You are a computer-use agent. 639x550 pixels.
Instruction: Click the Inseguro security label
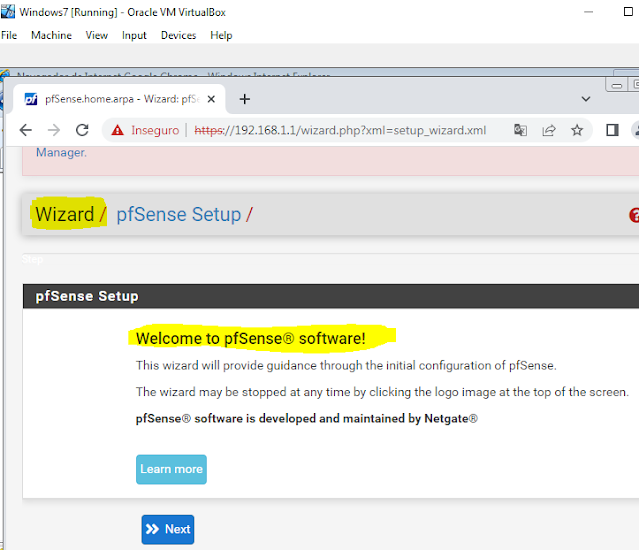click(x=155, y=130)
